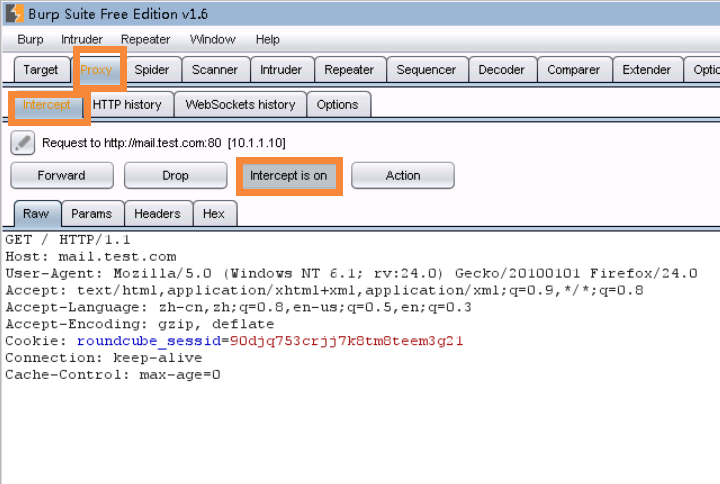Switch to the Hex view tab
Viewport: 720px width, 484px height.
point(214,214)
